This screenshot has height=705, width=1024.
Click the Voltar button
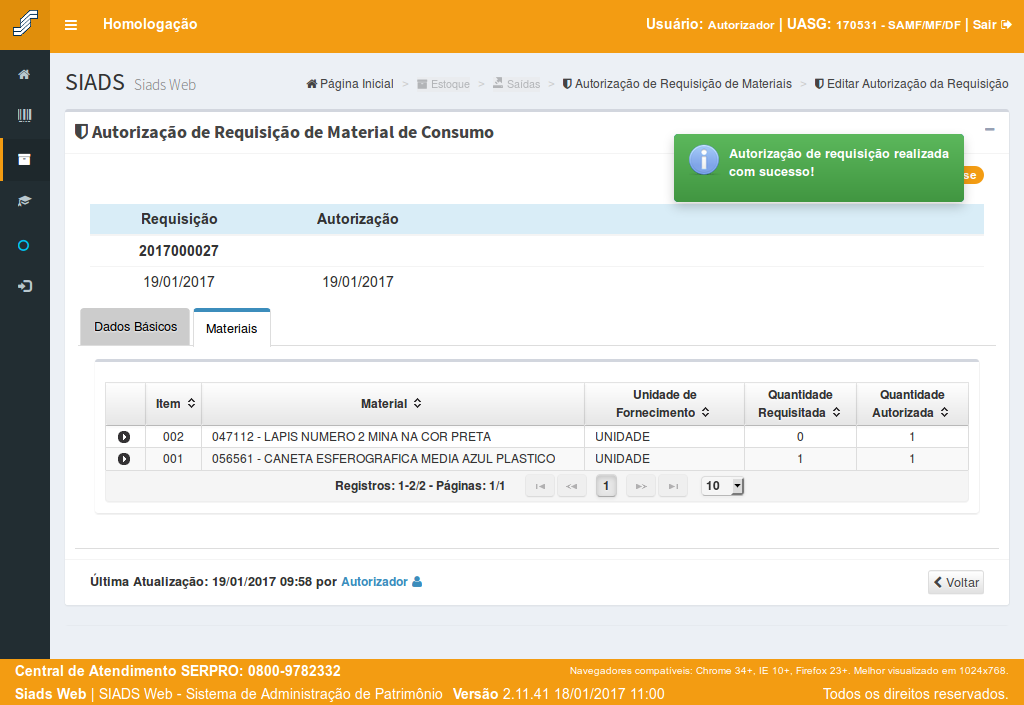[955, 582]
